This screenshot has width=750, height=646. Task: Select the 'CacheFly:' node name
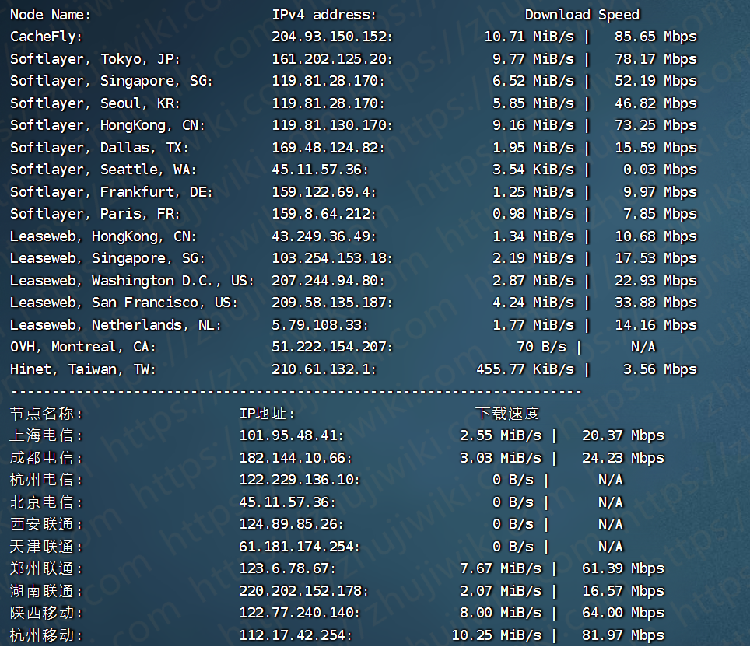pos(46,37)
